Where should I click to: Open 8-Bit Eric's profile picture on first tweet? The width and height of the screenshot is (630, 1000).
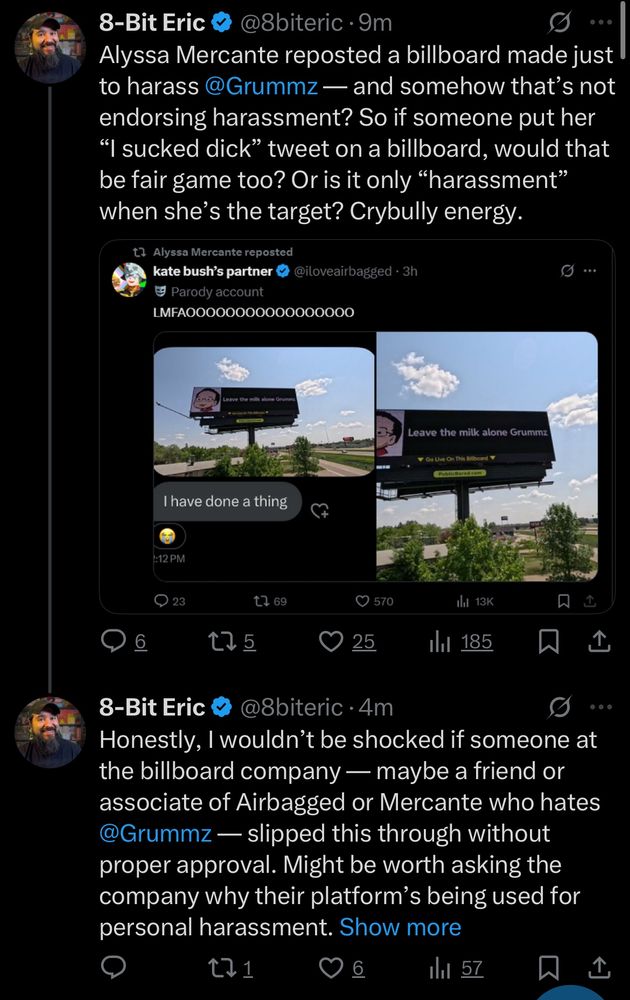coord(50,48)
